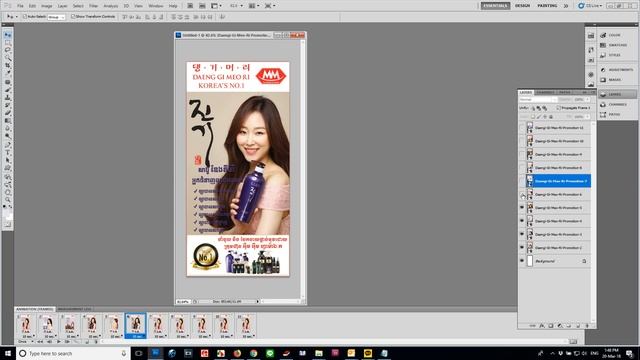
Task: Click foreground color swatch in toolbox
Action: tap(6, 213)
